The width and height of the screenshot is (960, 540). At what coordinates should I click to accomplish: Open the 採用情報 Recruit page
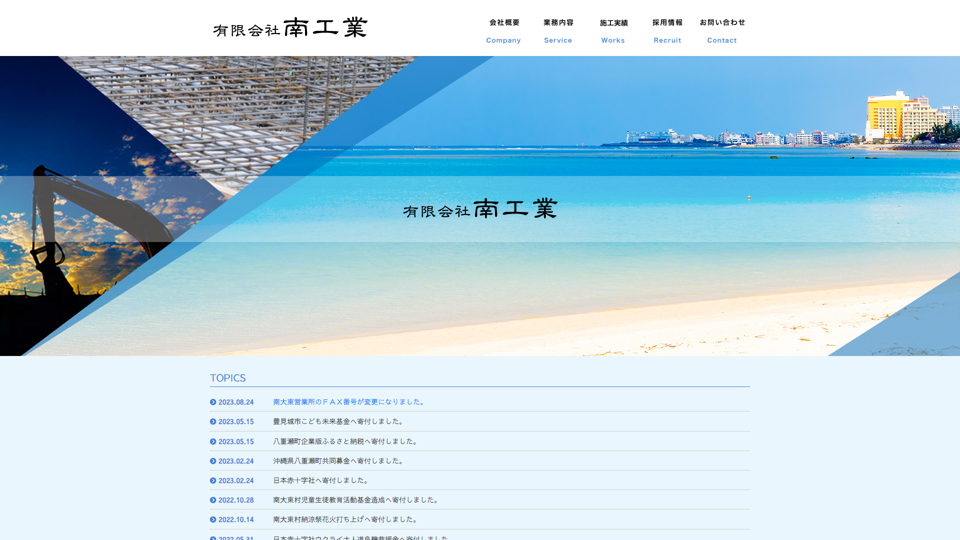point(667,31)
